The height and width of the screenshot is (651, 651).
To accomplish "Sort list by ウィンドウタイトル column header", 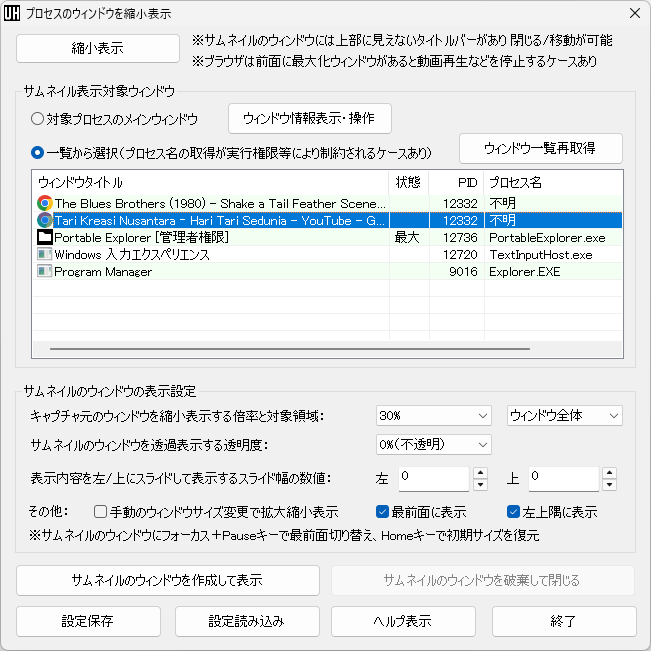I will tap(210, 183).
